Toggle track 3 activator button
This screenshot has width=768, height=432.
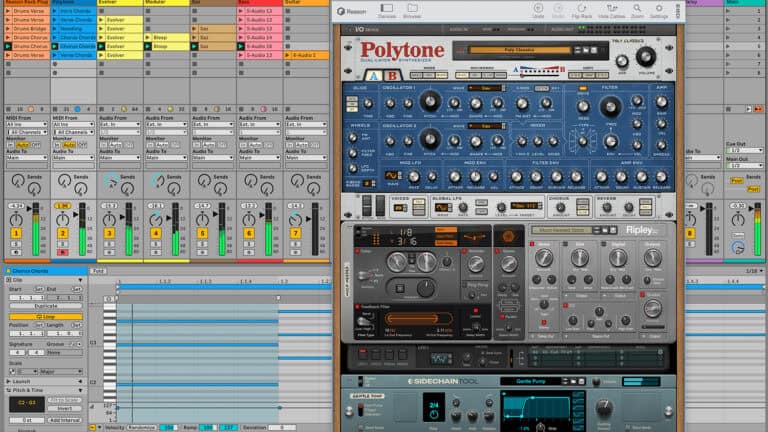coord(109,234)
